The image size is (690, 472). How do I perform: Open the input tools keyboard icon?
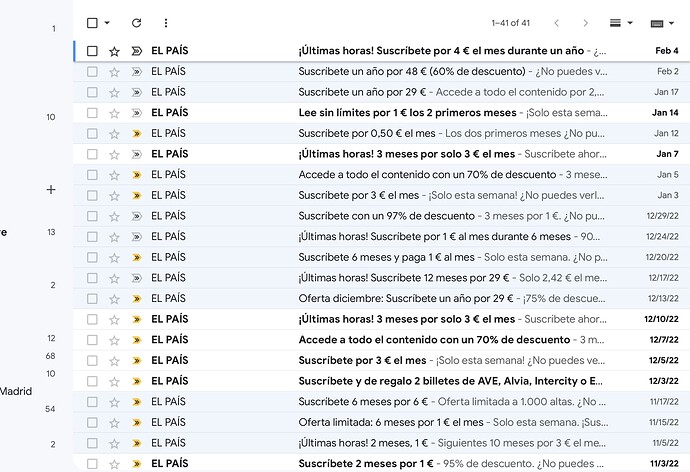click(657, 23)
